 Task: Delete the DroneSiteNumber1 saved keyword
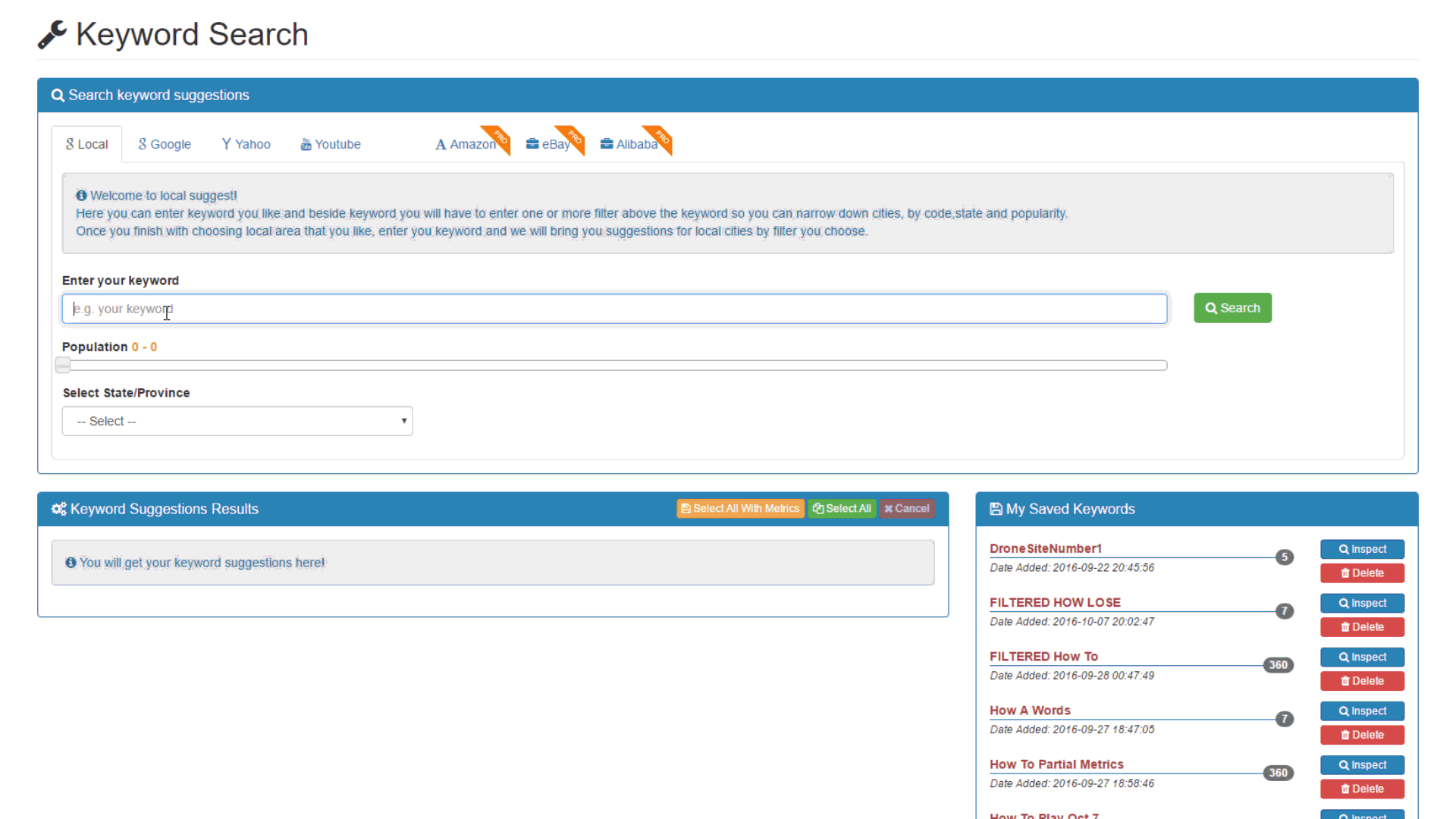pos(1362,573)
